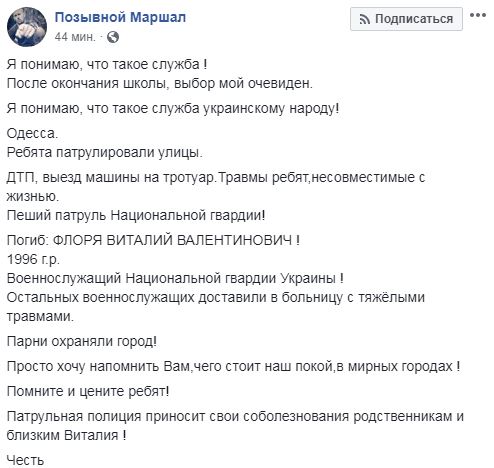Click the '1996 г.р.' line
Viewport: 494px width, 468px height.
tap(33, 259)
